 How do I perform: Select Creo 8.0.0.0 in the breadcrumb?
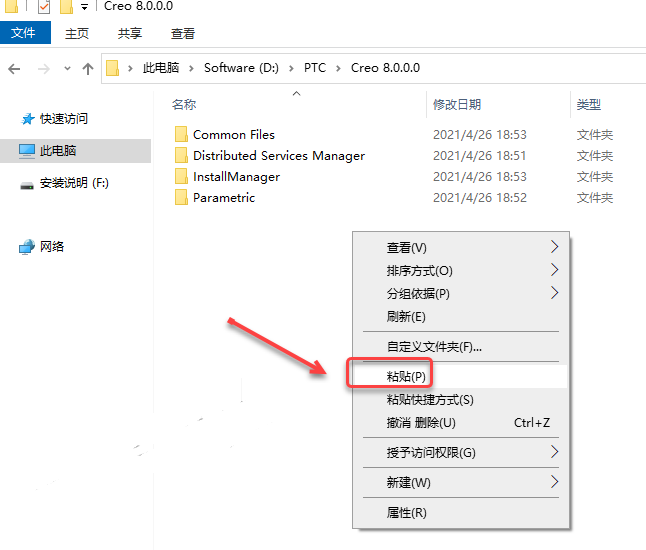pyautogui.click(x=386, y=68)
